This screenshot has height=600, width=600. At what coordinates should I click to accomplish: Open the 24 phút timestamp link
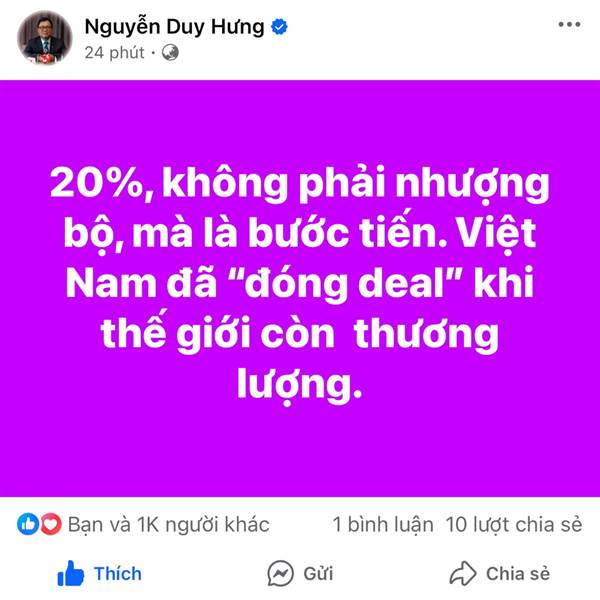pyautogui.click(x=114, y=52)
